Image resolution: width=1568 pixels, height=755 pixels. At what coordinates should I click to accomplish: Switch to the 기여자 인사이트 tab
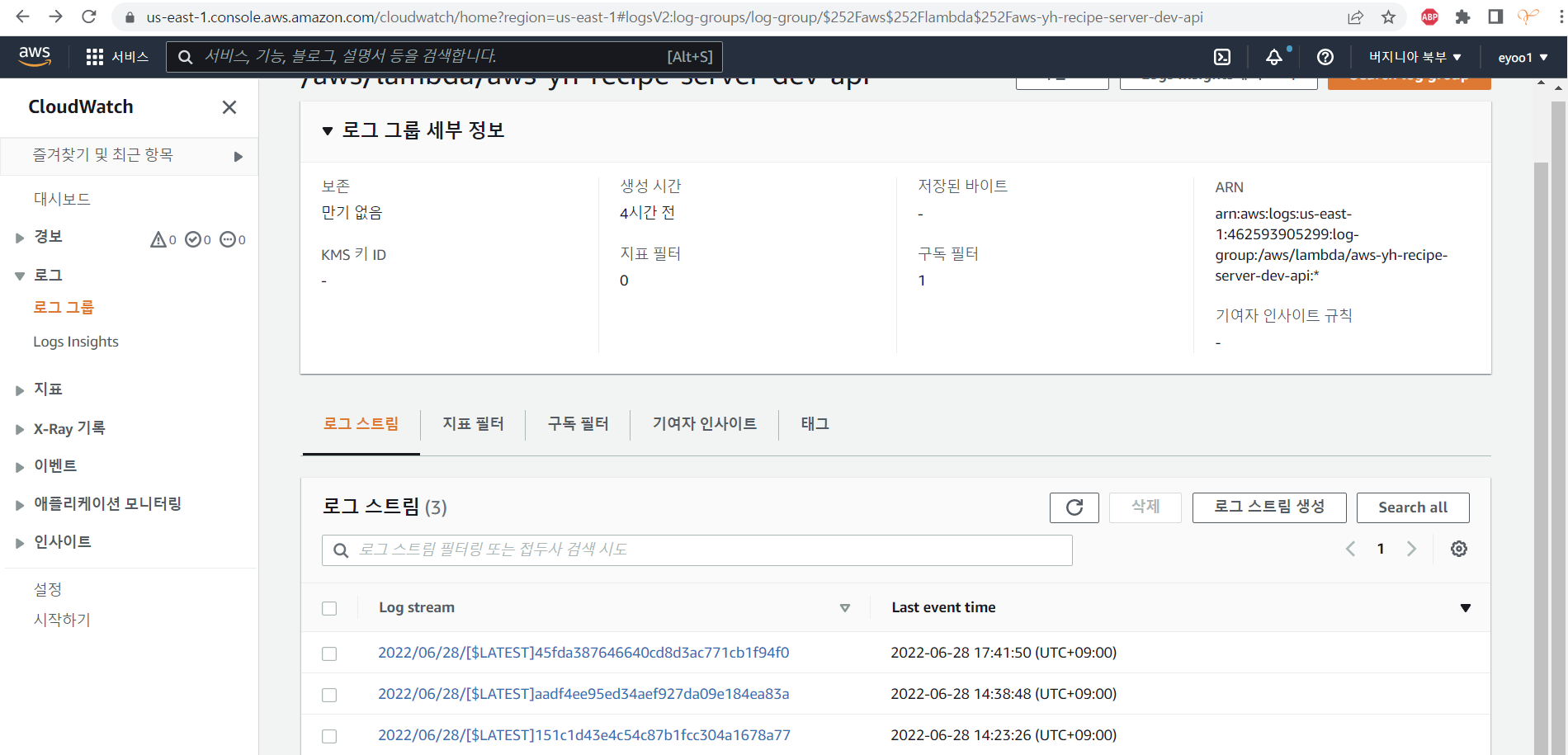pos(705,424)
